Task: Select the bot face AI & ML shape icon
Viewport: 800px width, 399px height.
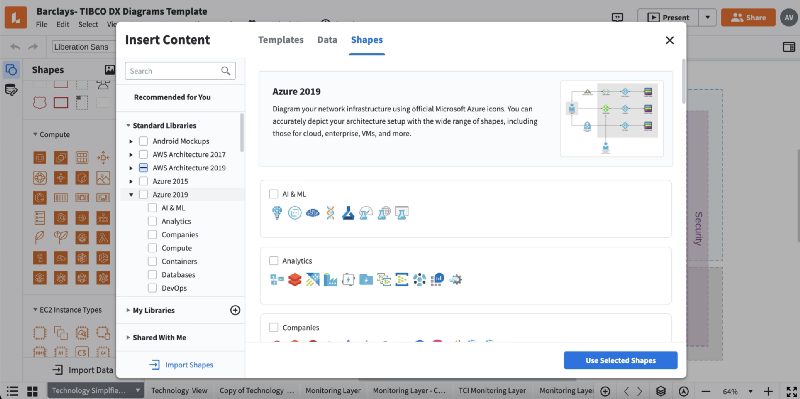Action: pyautogui.click(x=295, y=213)
